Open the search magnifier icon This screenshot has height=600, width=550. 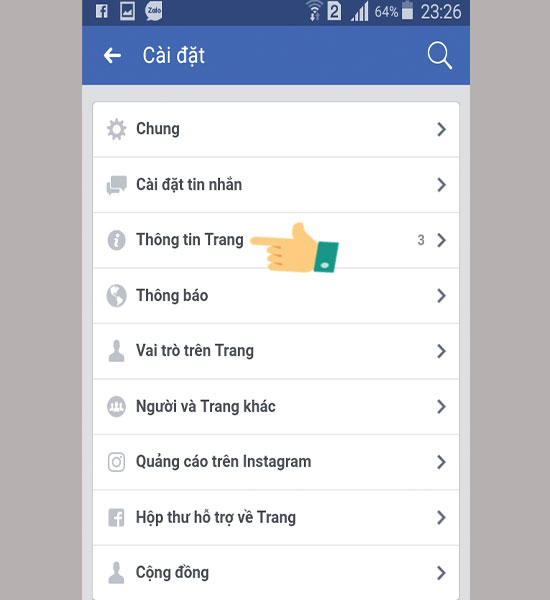439,55
